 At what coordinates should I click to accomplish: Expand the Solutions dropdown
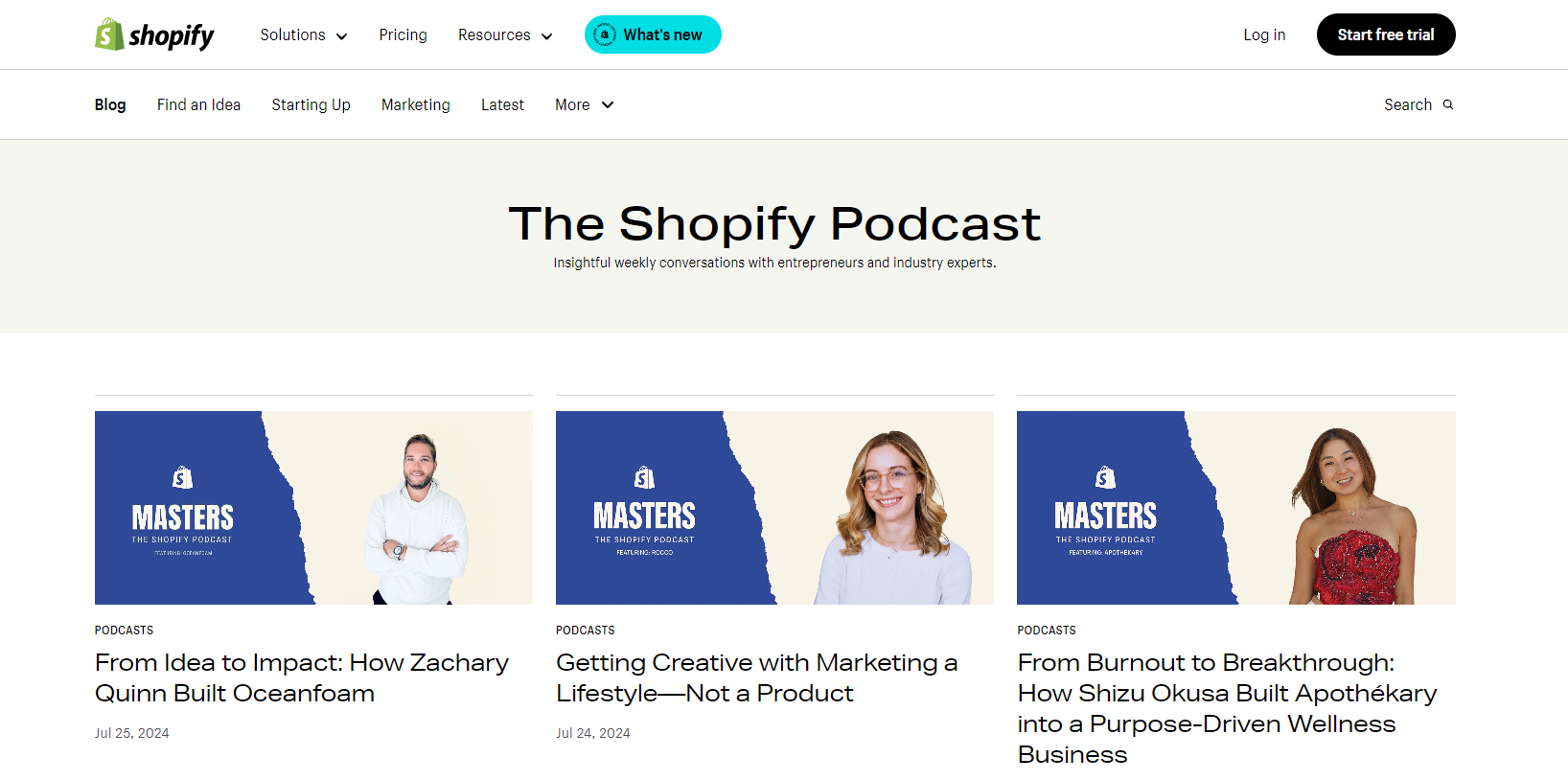pos(304,34)
